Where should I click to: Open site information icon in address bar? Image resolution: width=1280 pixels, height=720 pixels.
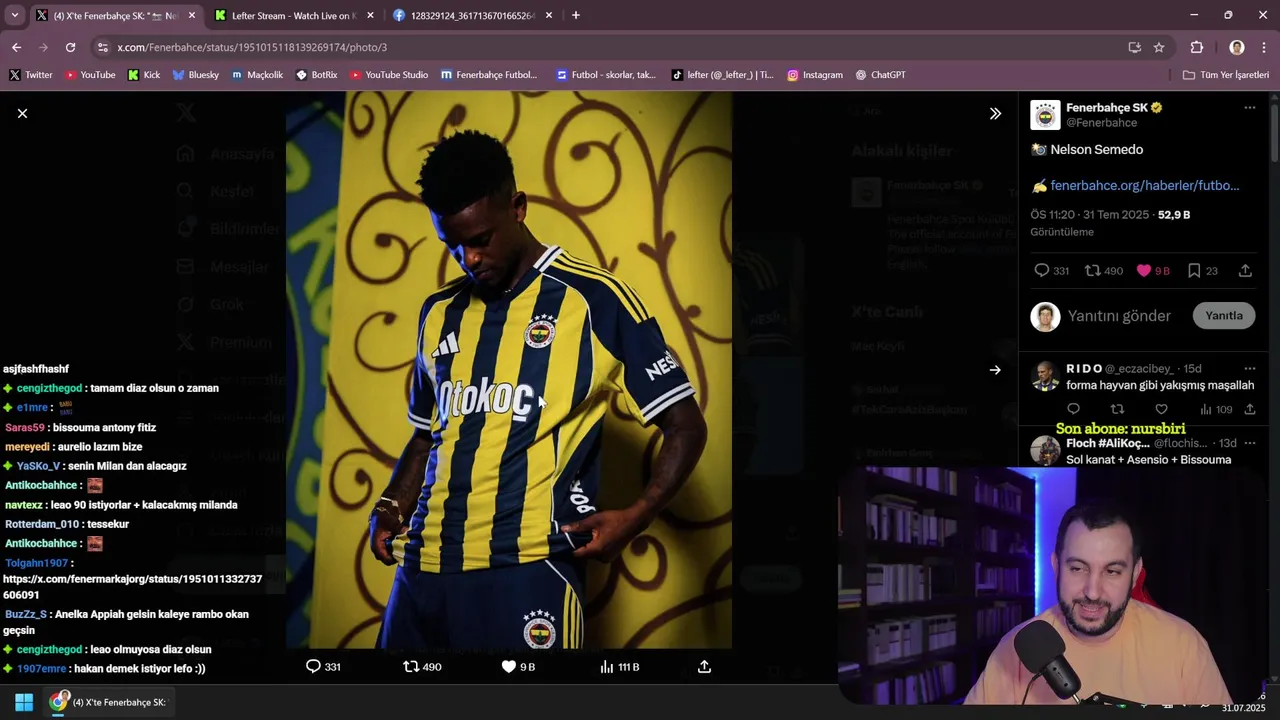click(102, 47)
